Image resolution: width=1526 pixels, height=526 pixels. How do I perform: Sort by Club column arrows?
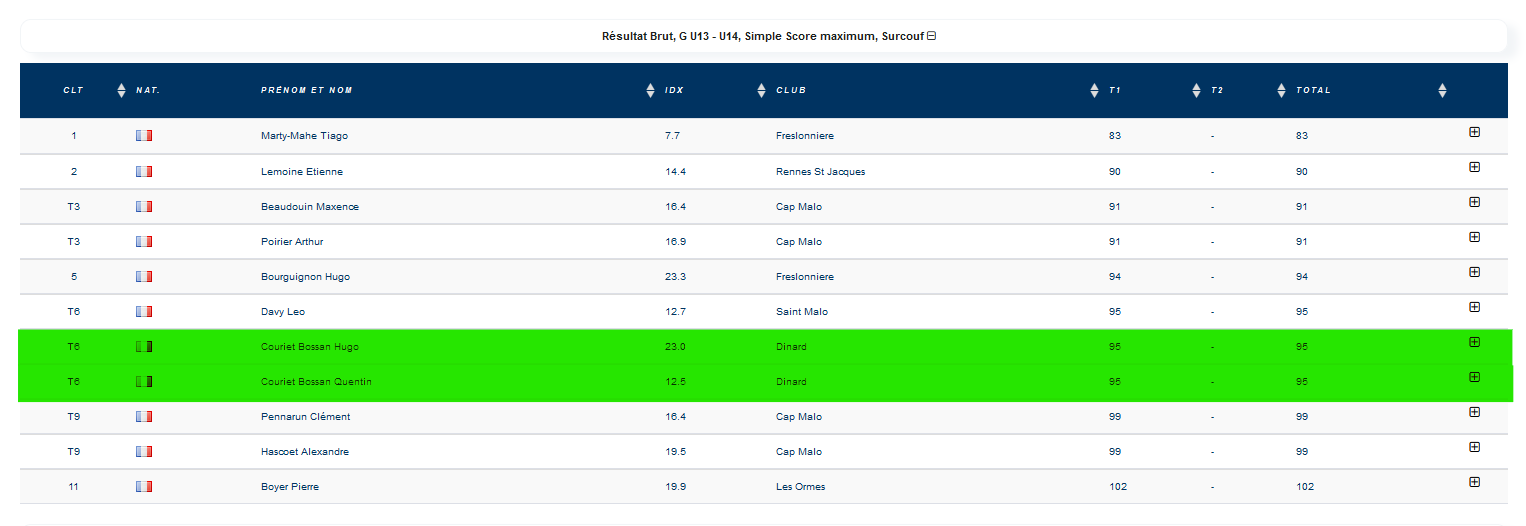[1094, 90]
